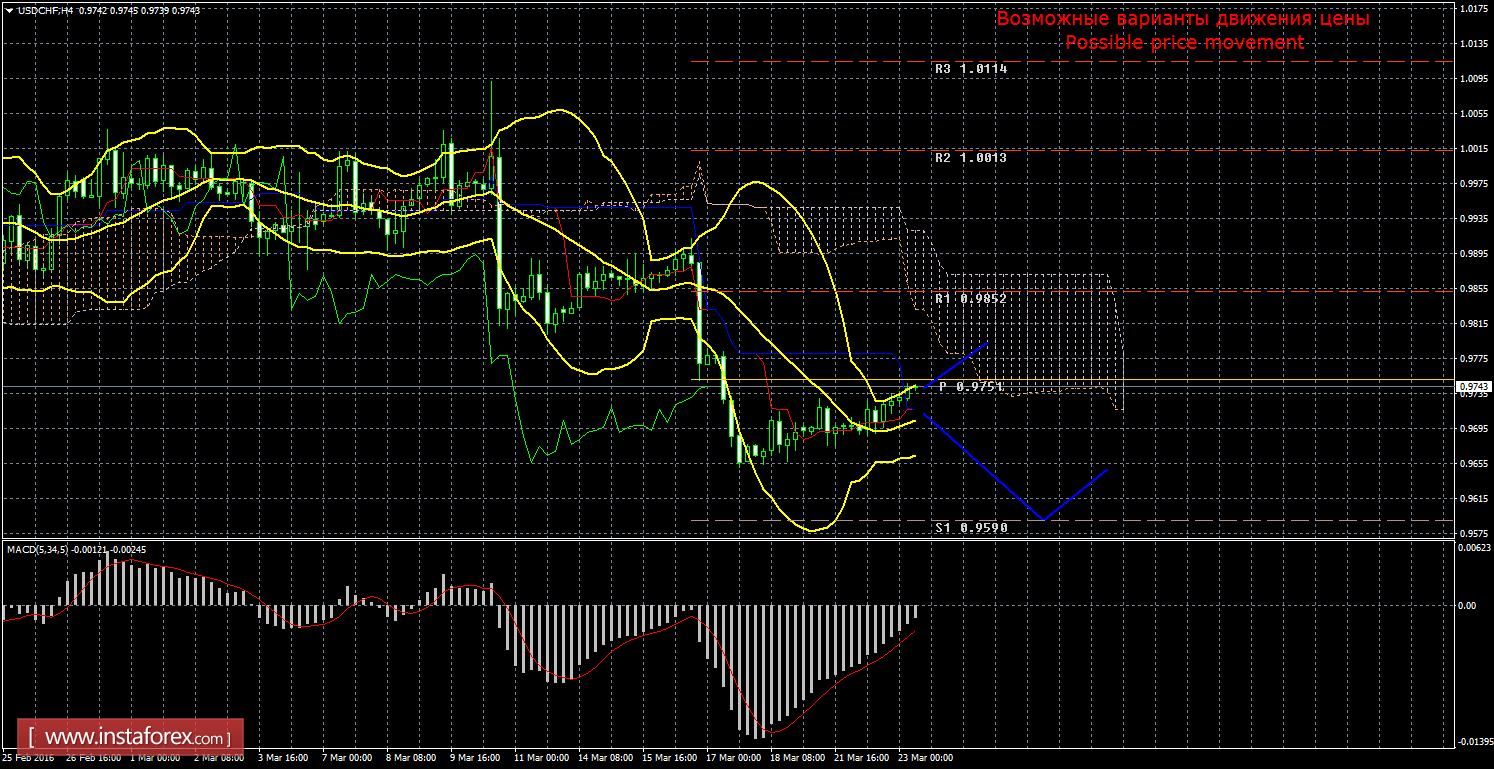Viewport: 1494px width, 769px height.
Task: Click price scale value 0.9975
Action: [x=1474, y=184]
